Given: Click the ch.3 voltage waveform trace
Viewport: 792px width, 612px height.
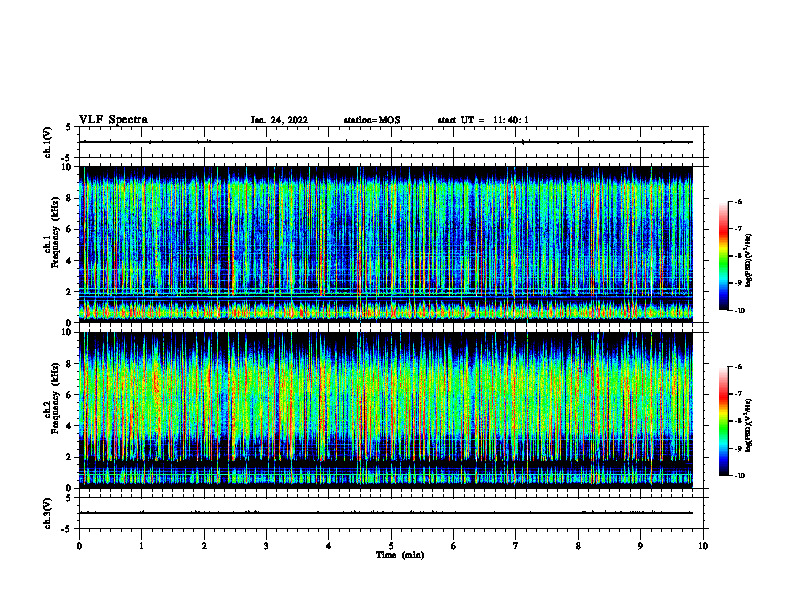Looking at the screenshot, I should [x=386, y=513].
